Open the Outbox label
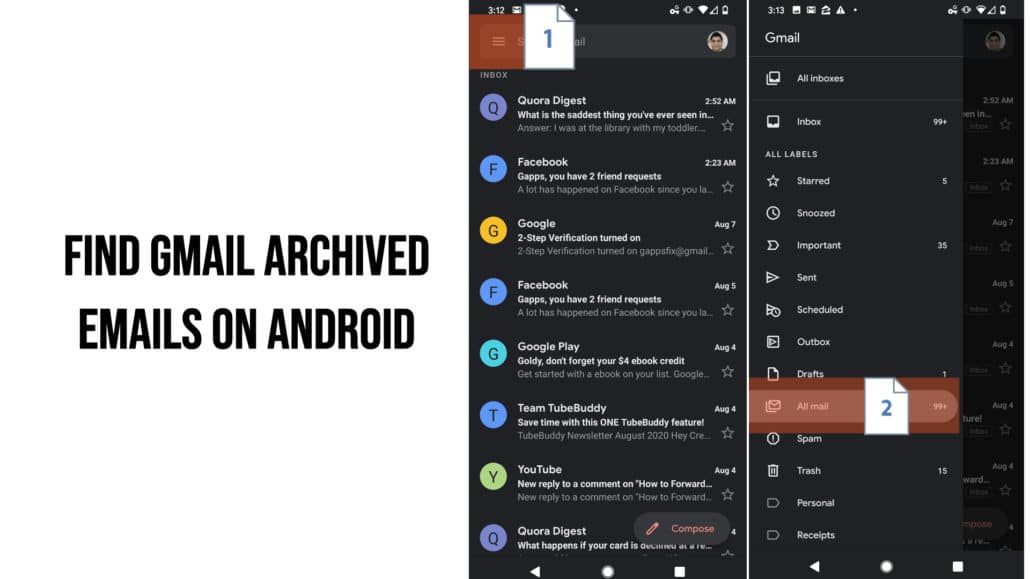Screen dimensions: 1030x579 click(x=855, y=342)
